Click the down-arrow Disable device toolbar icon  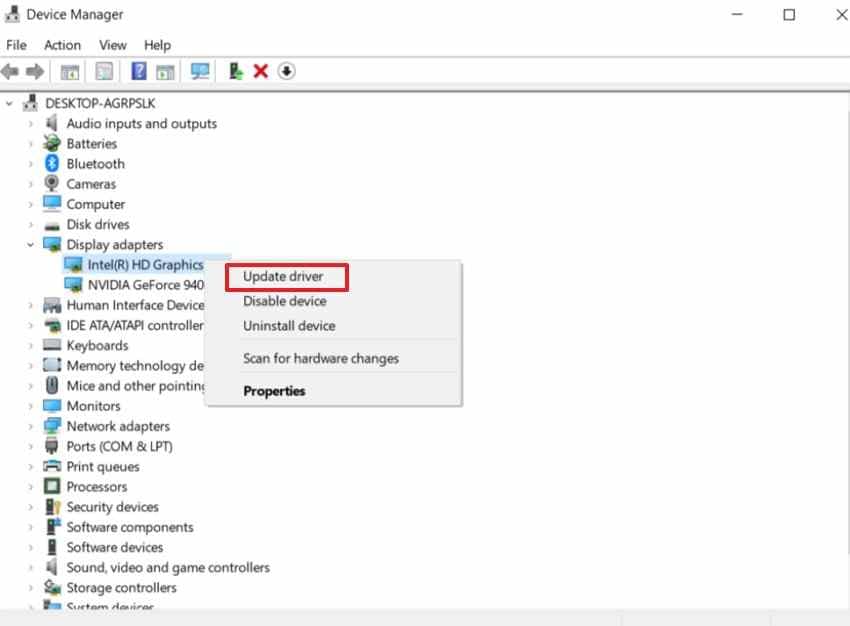[286, 71]
